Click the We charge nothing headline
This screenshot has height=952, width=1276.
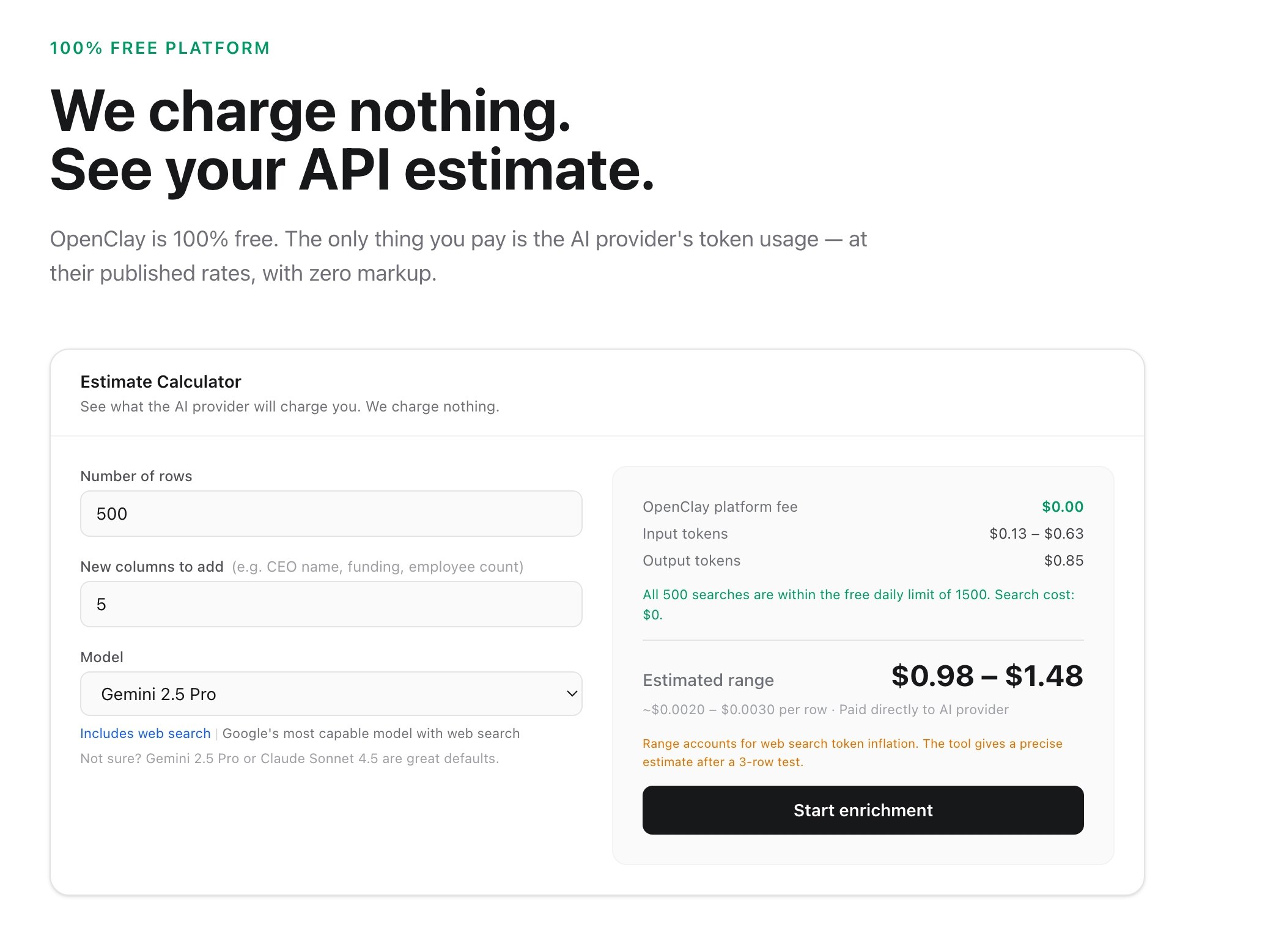[x=311, y=111]
